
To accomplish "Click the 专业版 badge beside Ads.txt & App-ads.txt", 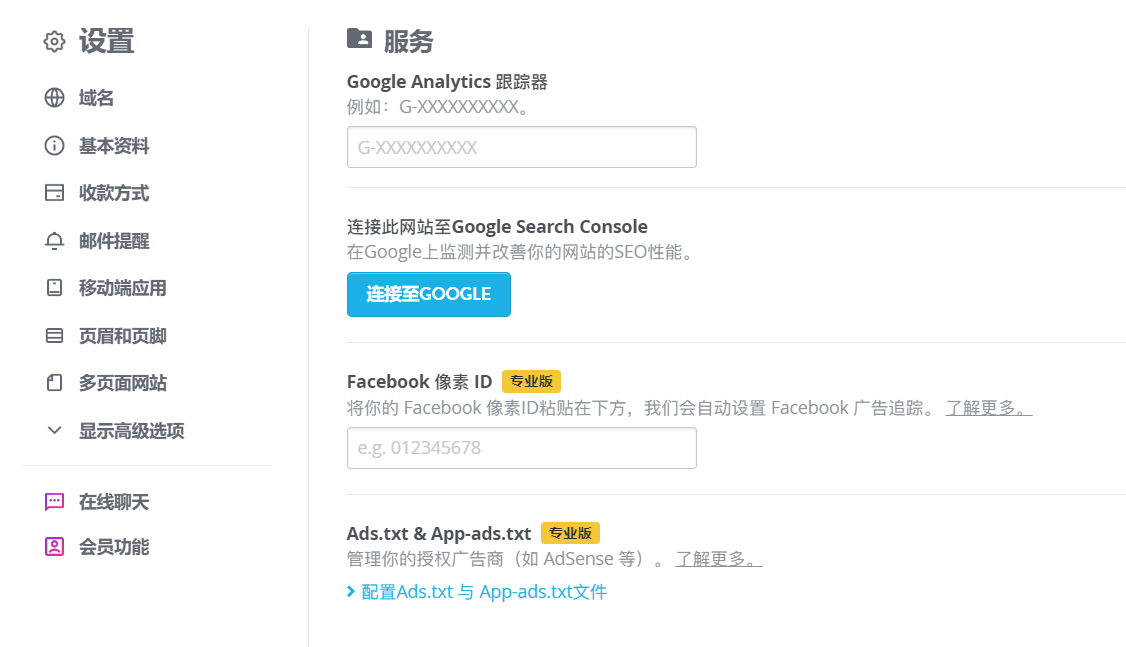I will [x=570, y=533].
